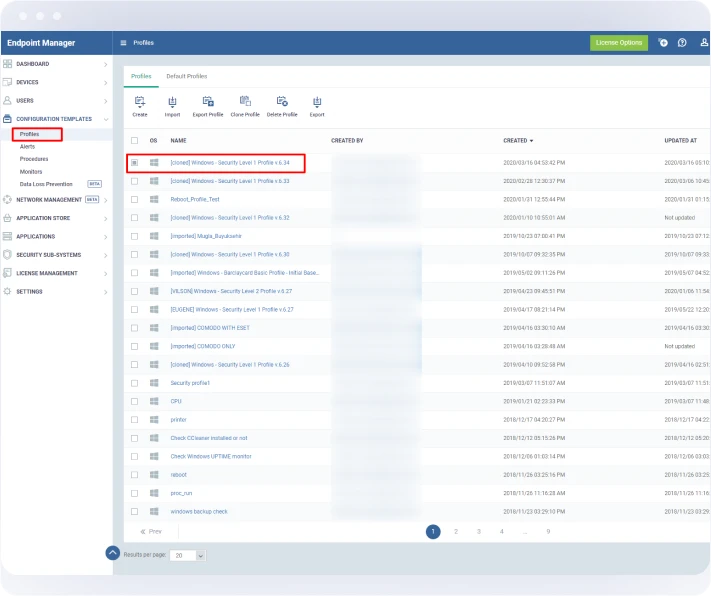This screenshot has width=711, height=596.
Task: Switch to the Default Profiles tab
Action: (x=187, y=76)
